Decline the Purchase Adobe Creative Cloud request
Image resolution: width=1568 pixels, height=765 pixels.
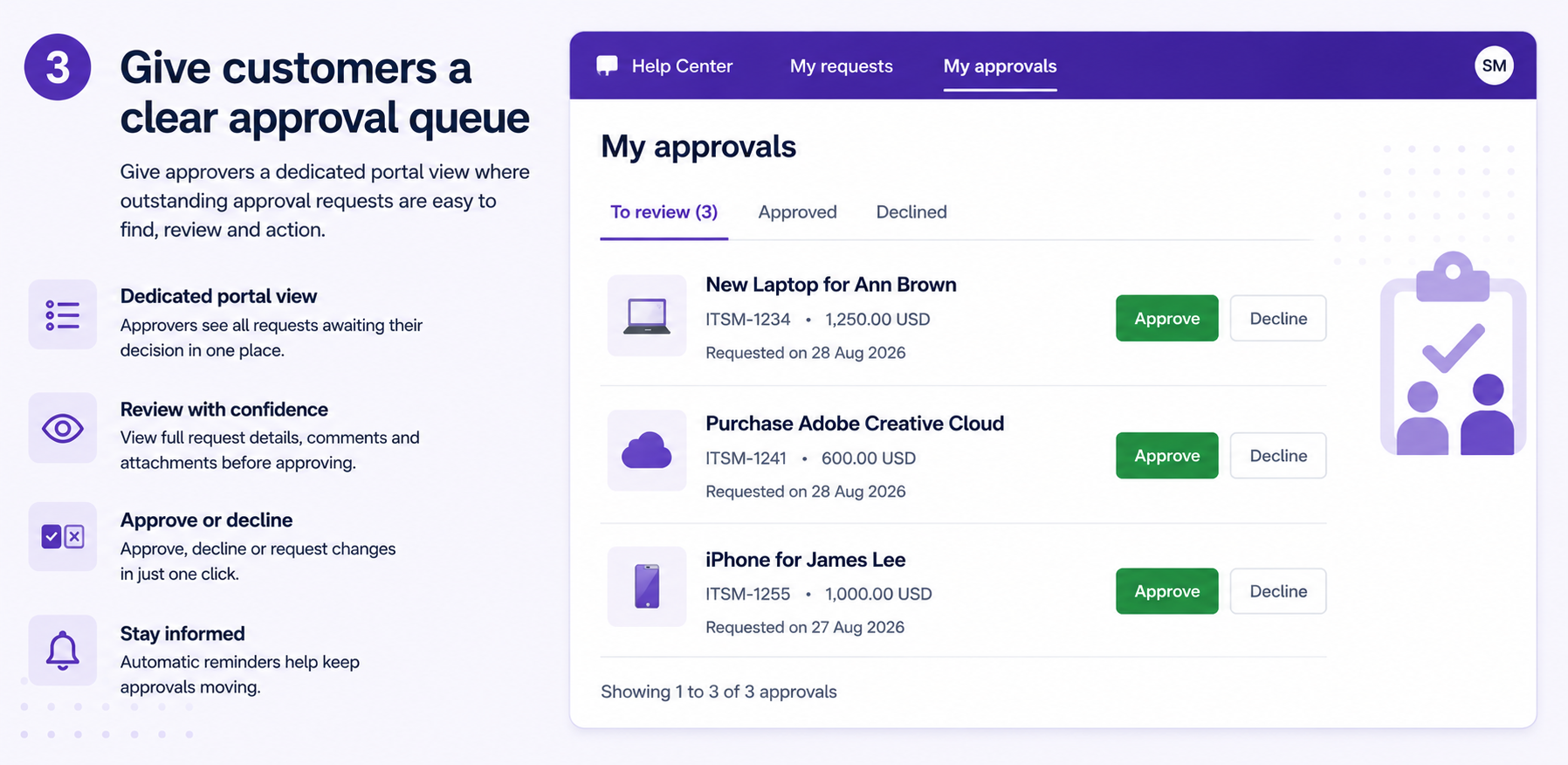(1278, 456)
